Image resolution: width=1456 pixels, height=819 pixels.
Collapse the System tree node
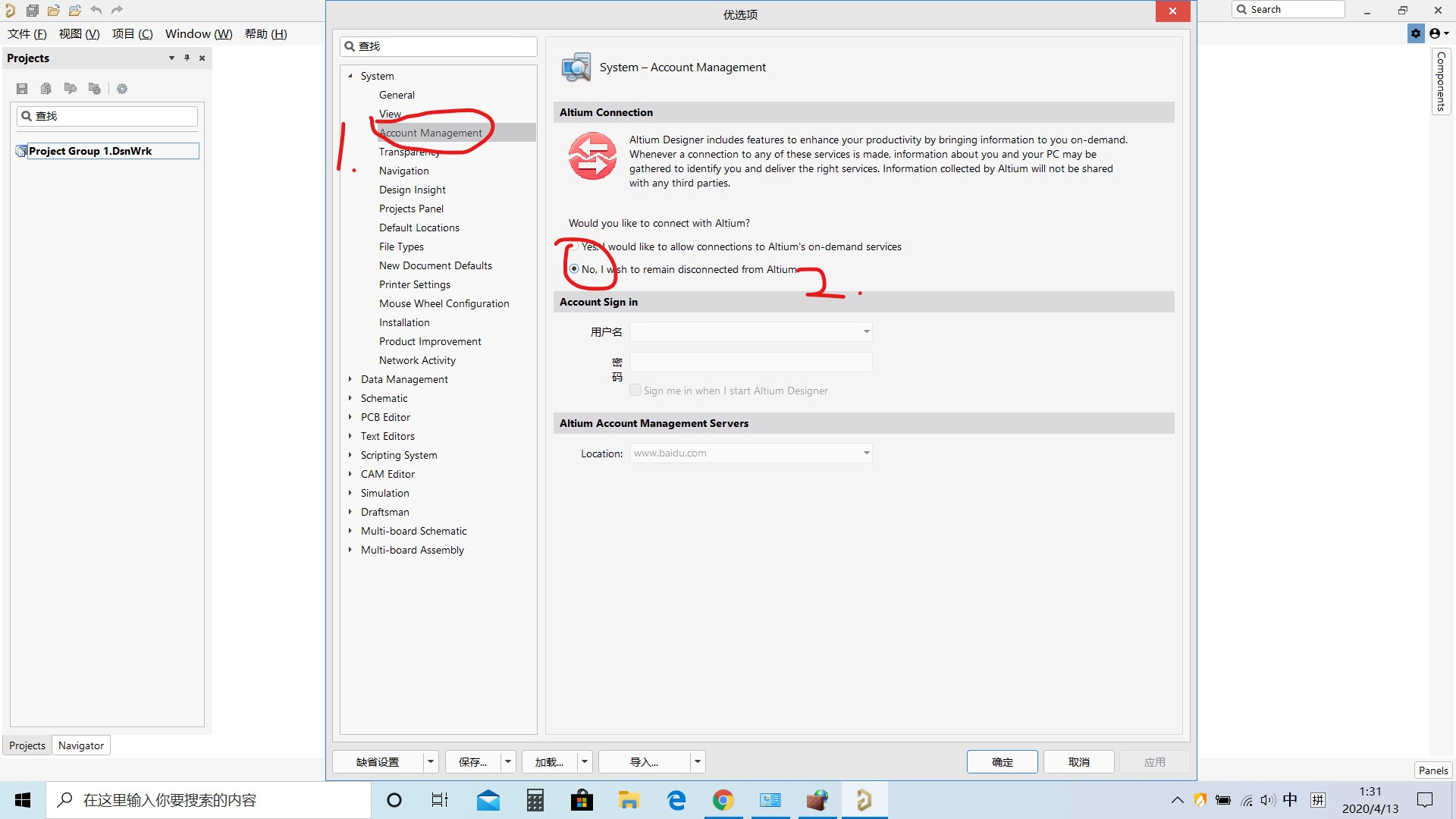350,76
